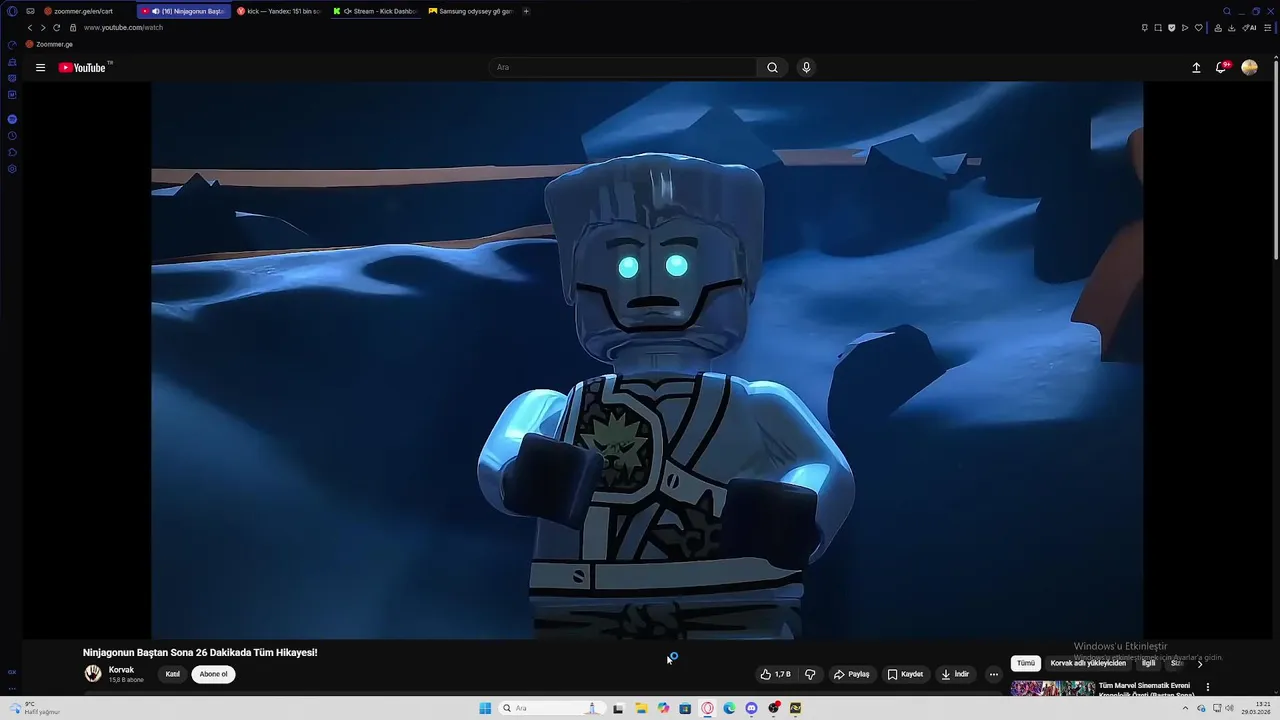Open a new browser tab

526,11
